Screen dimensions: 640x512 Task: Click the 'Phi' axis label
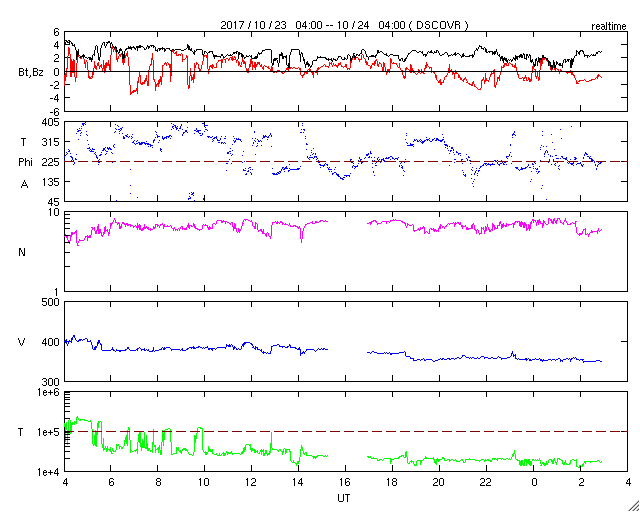(x=25, y=162)
